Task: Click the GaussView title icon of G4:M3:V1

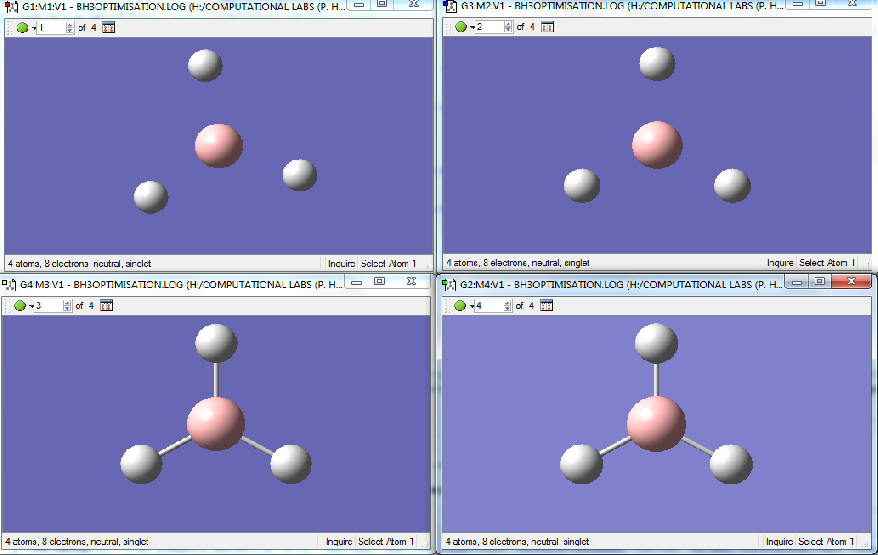Action: tap(9, 285)
